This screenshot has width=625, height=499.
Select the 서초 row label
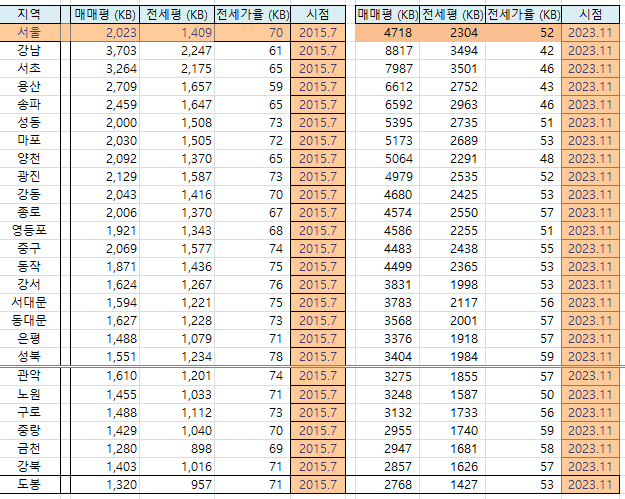tap(29, 69)
